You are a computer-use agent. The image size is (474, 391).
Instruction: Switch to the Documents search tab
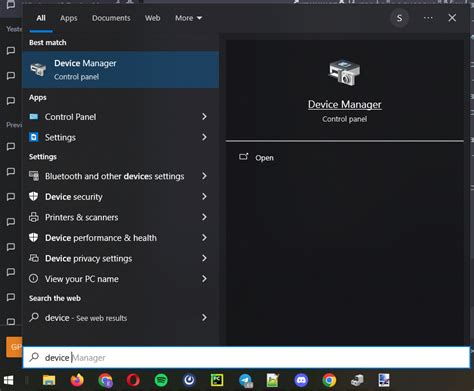[x=111, y=18]
